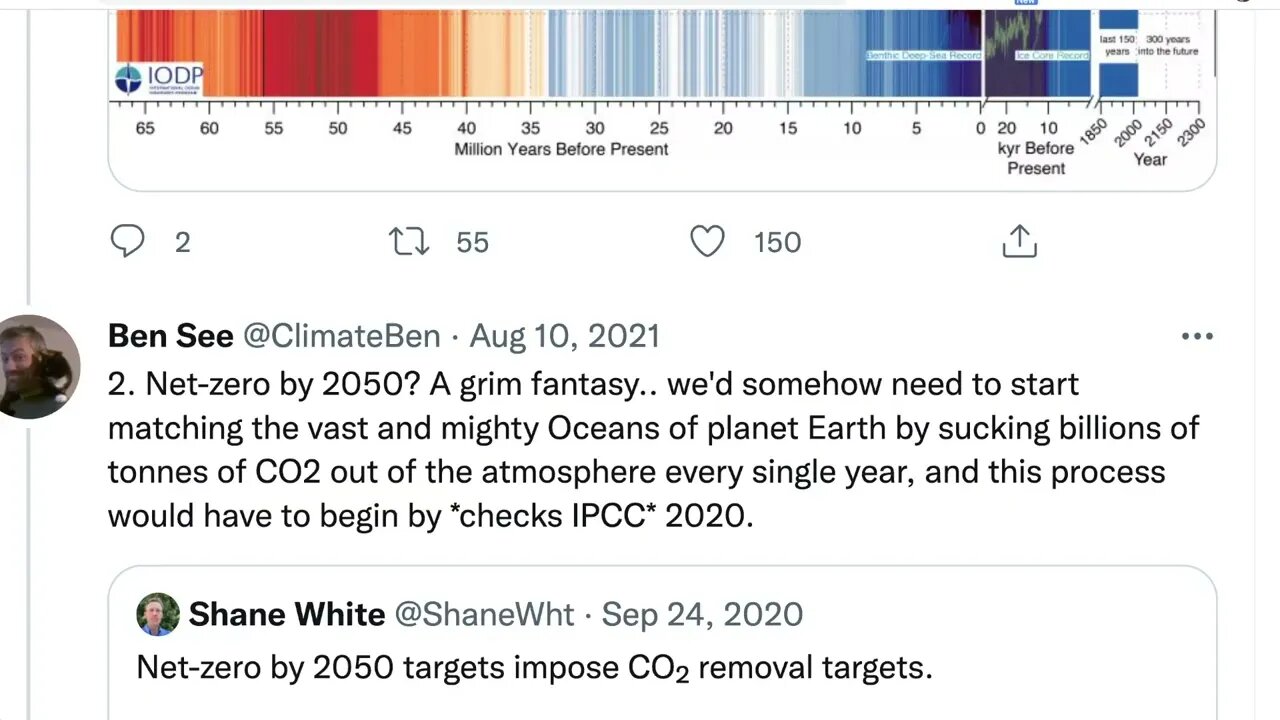Open the three-dot more menu on Ben See's tweet
The width and height of the screenshot is (1280, 720).
[x=1197, y=336]
